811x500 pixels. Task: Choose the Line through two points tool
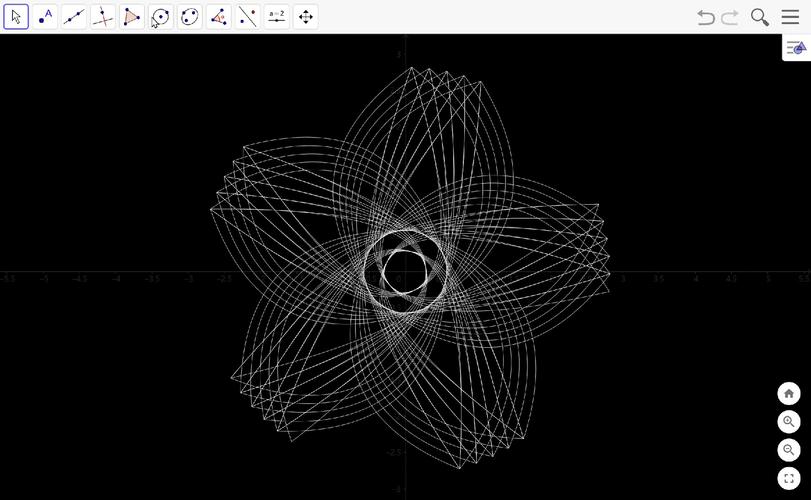click(x=74, y=17)
